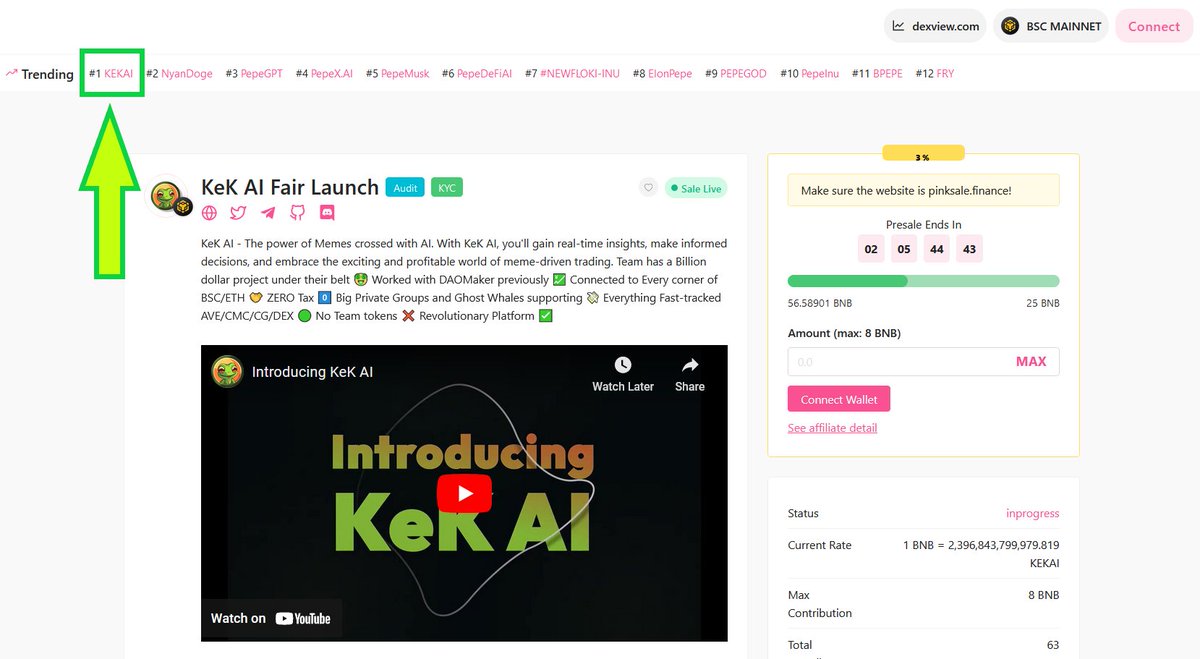1200x659 pixels.
Task: Open trending token #9 PEPEGOD
Action: 736,73
